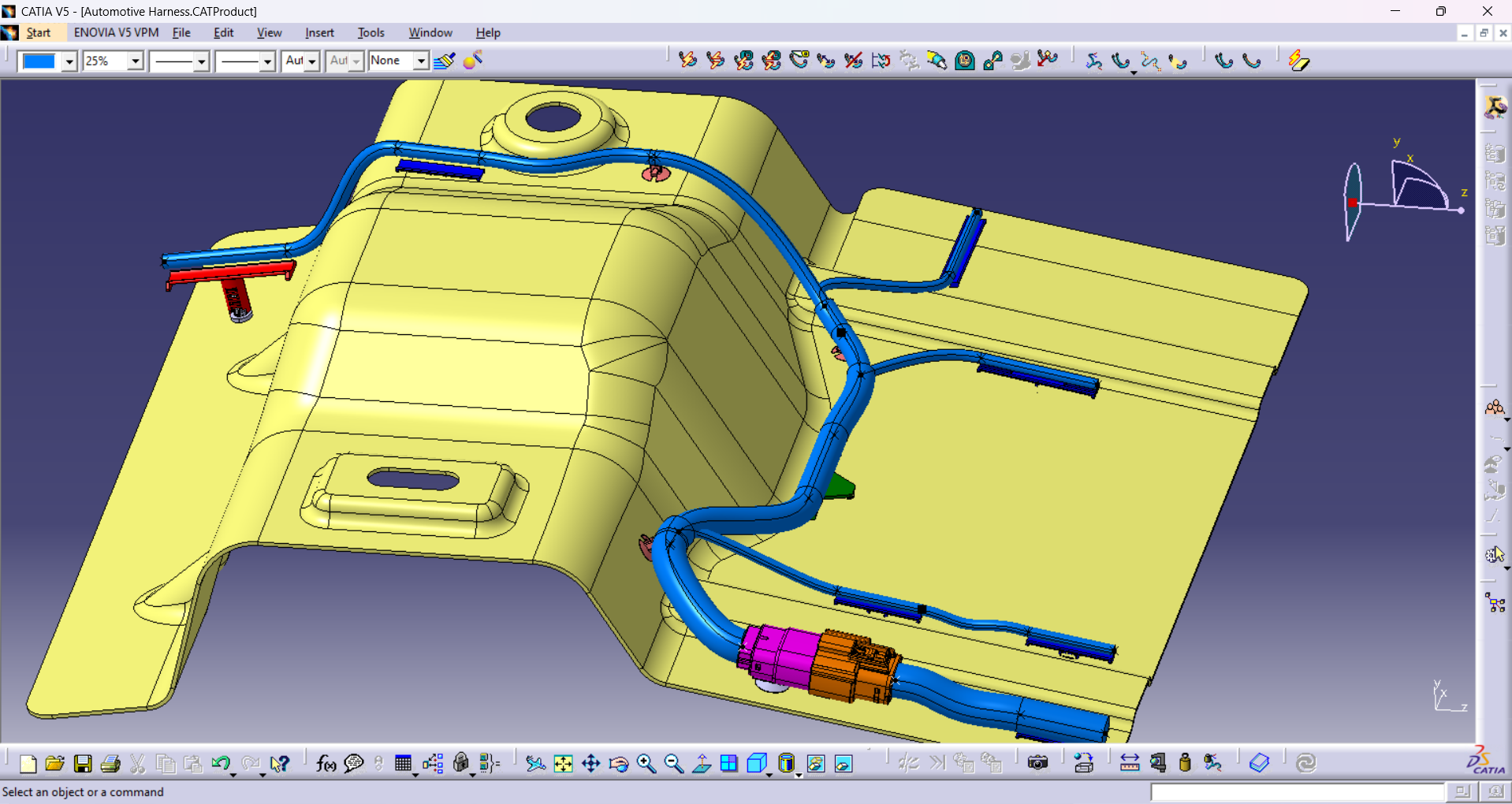Open the Tools menu
The image size is (1512, 804).
coord(371,32)
